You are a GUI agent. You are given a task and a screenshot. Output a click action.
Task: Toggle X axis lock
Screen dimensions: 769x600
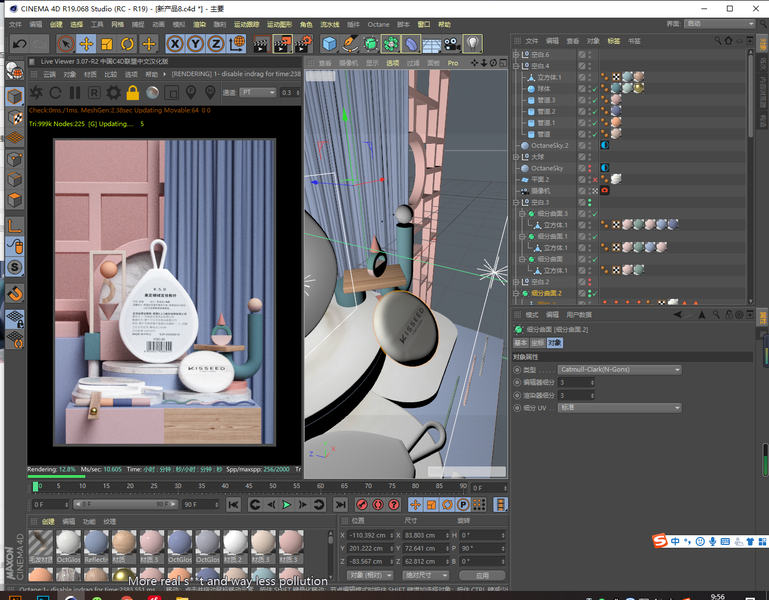click(x=175, y=44)
